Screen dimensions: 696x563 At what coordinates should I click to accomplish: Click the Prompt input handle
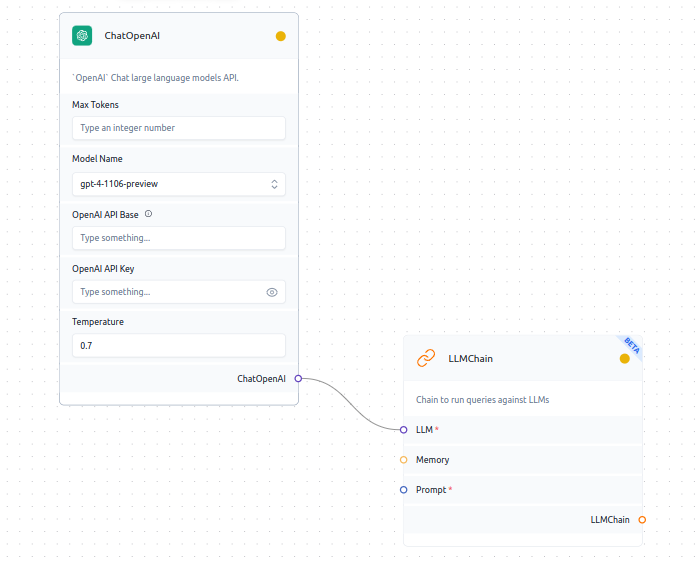[x=403, y=490]
